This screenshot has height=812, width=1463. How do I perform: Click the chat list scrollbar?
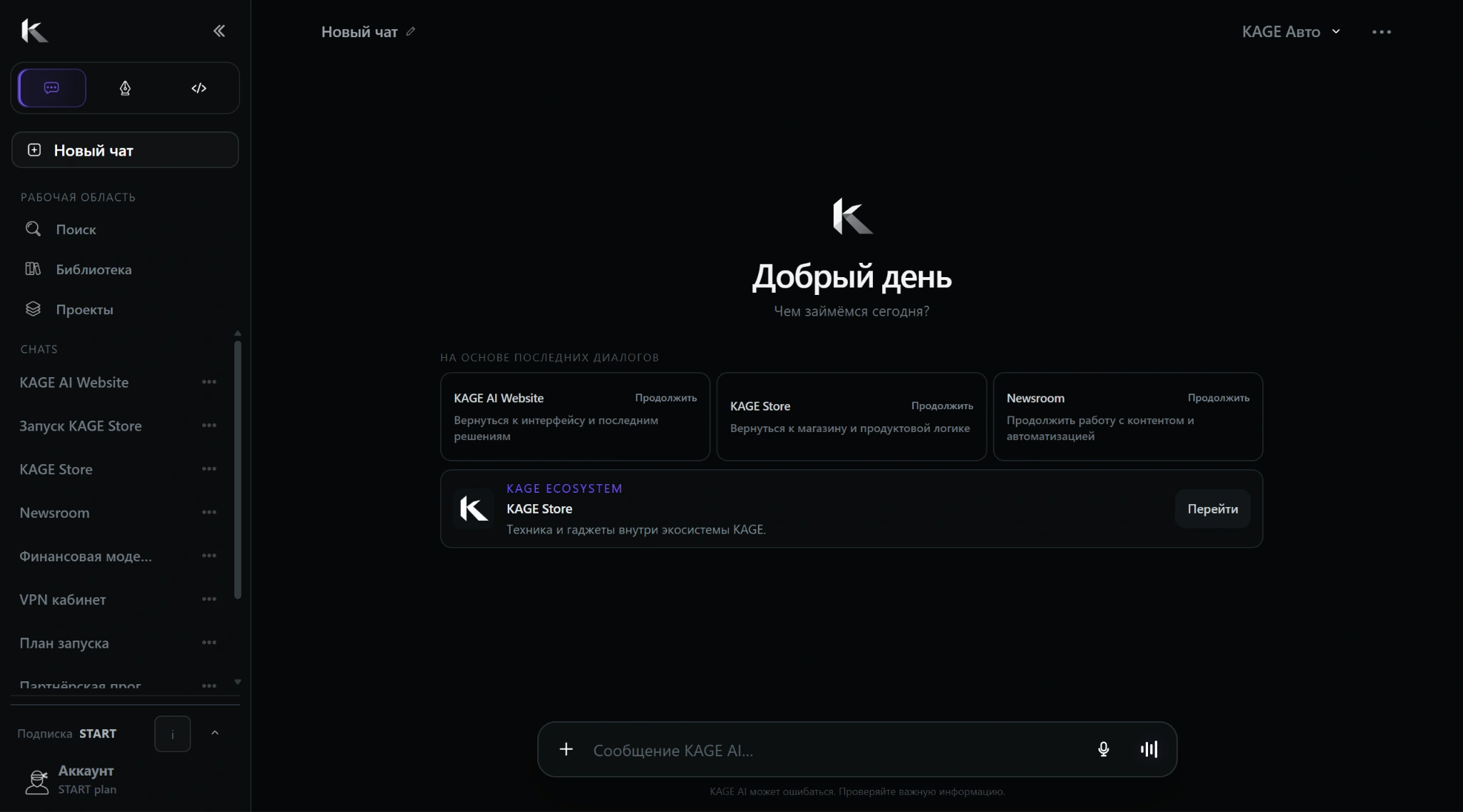(238, 469)
